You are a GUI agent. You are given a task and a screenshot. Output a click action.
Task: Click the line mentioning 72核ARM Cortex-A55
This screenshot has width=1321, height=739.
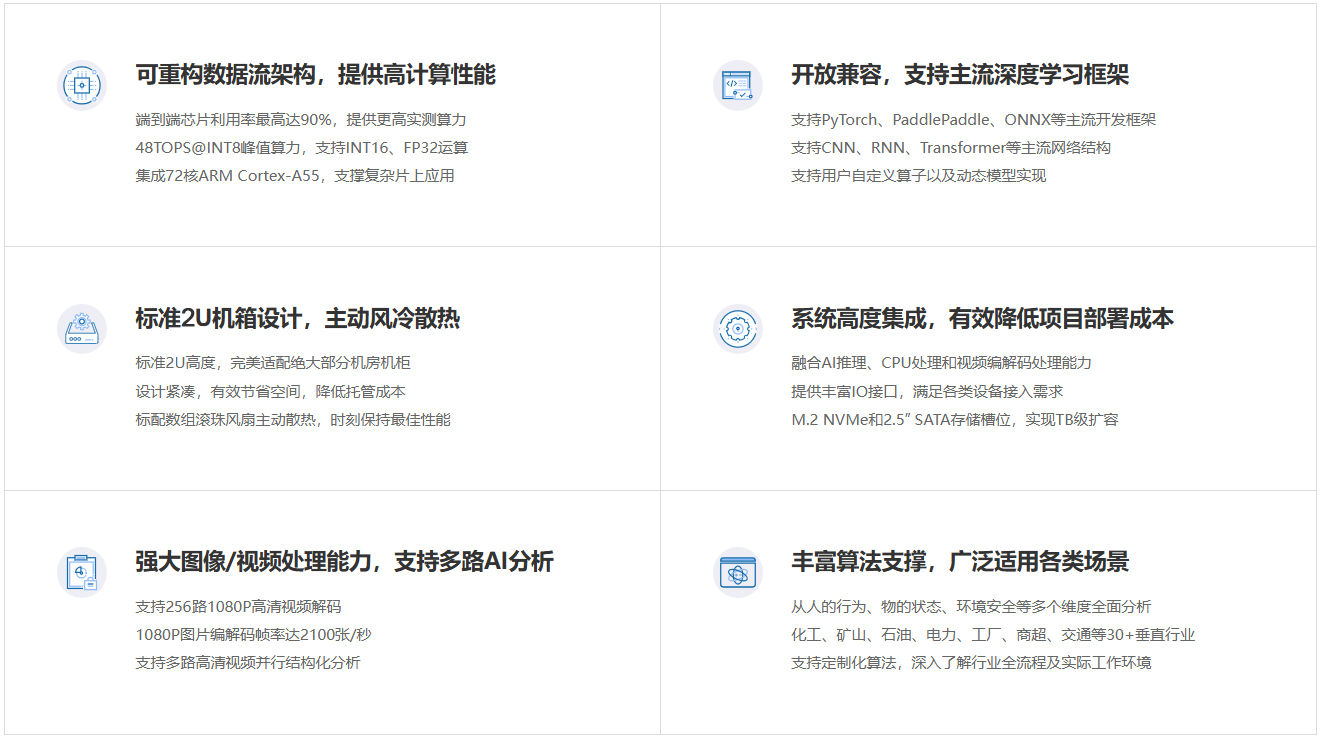click(295, 176)
